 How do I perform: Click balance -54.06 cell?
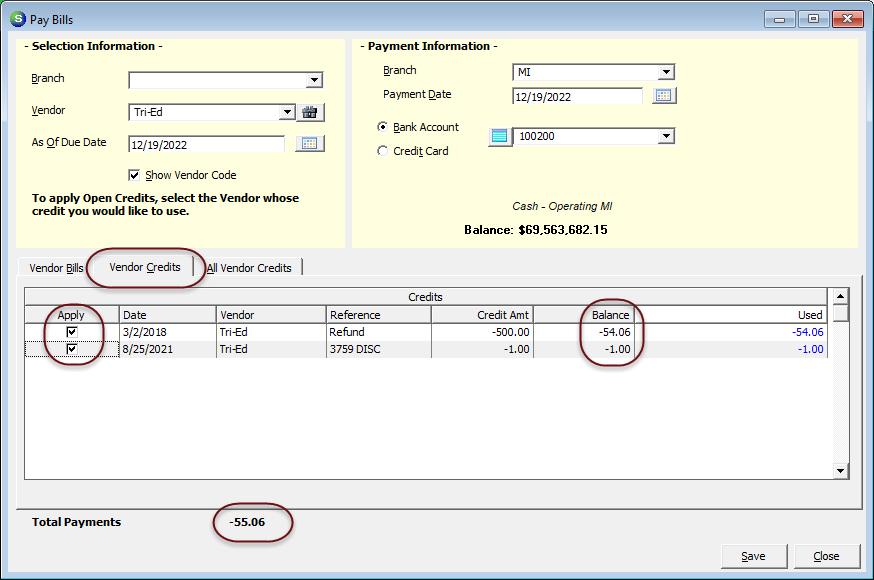584,332
